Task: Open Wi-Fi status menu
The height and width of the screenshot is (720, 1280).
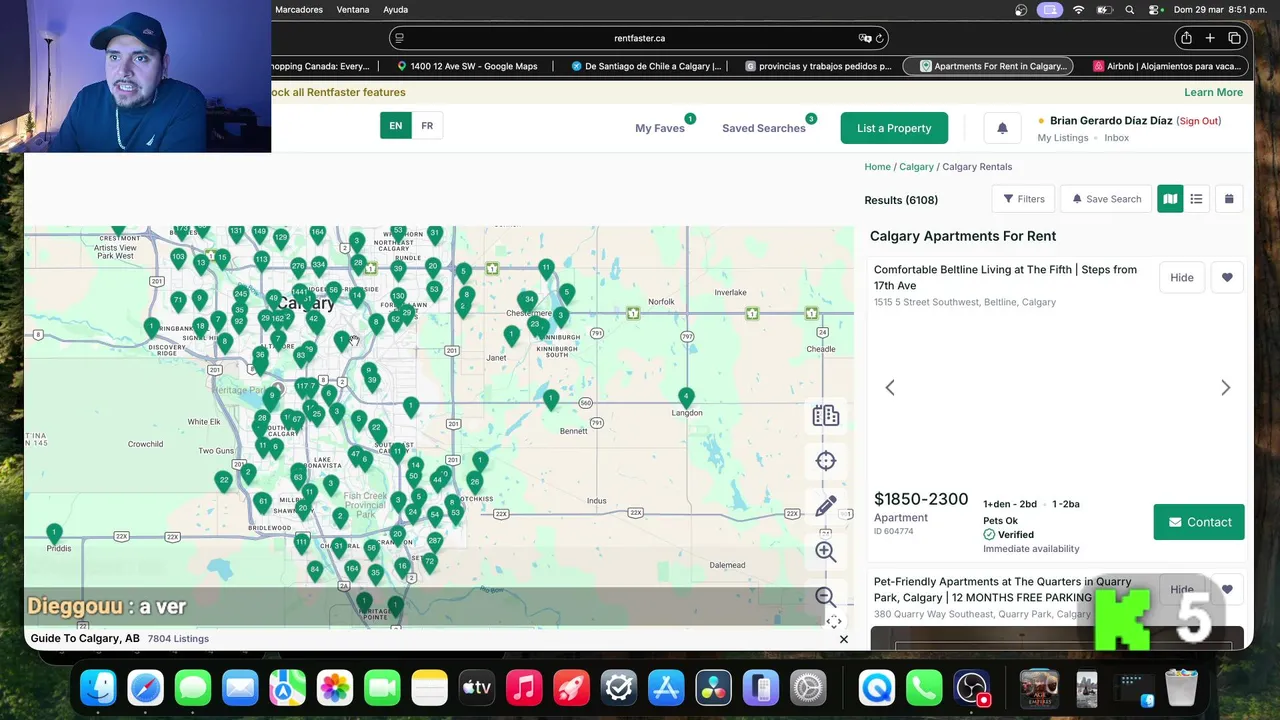Action: click(x=1078, y=10)
